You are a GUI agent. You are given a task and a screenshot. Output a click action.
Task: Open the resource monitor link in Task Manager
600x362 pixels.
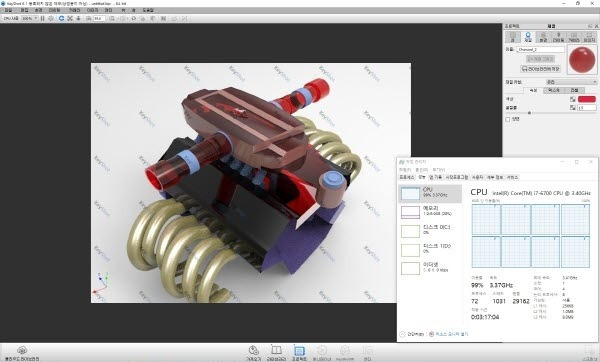pos(451,334)
